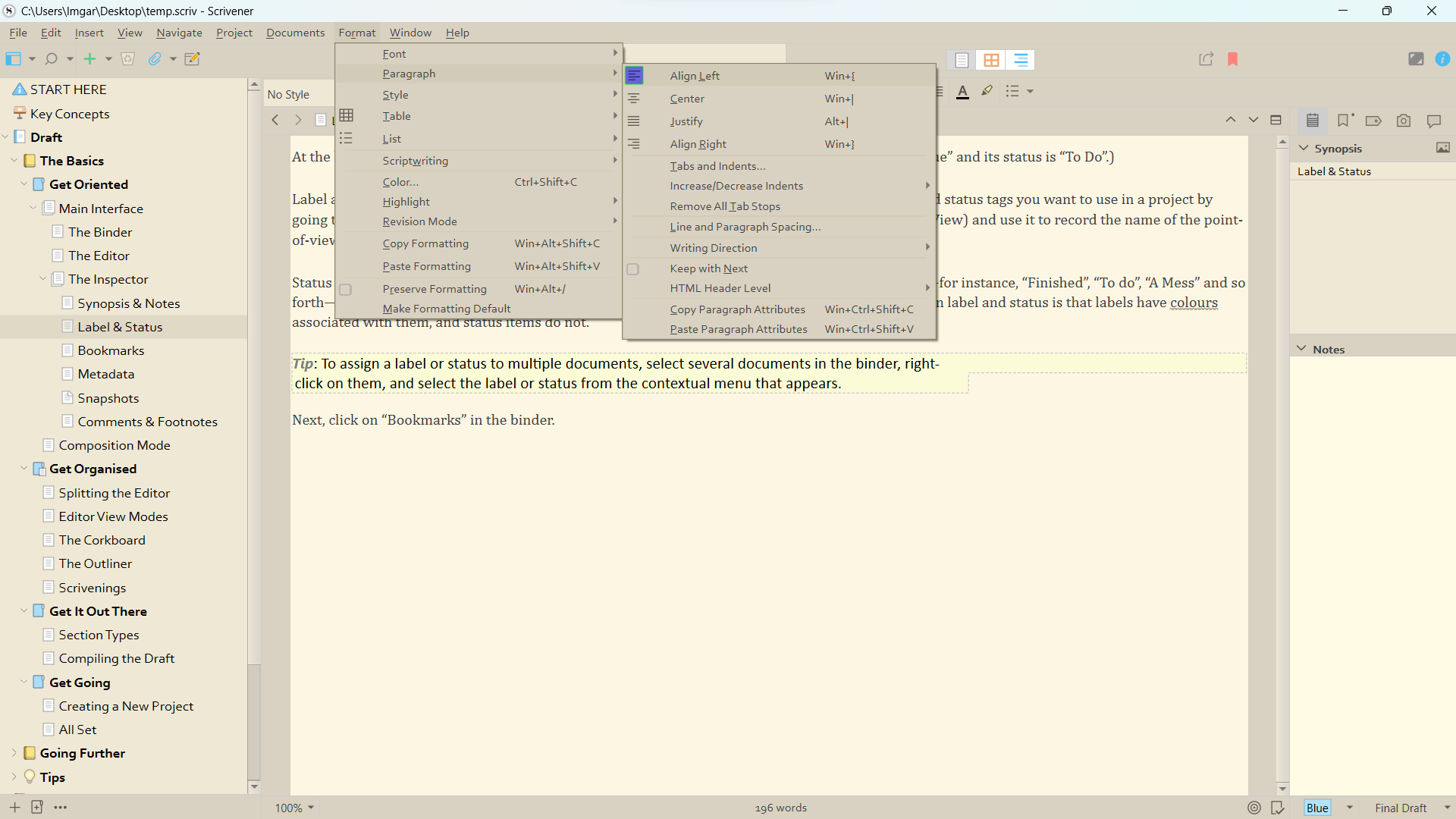This screenshot has height=819, width=1456.
Task: Collapse the Synopsis section in the Inspector
Action: pos(1304,148)
